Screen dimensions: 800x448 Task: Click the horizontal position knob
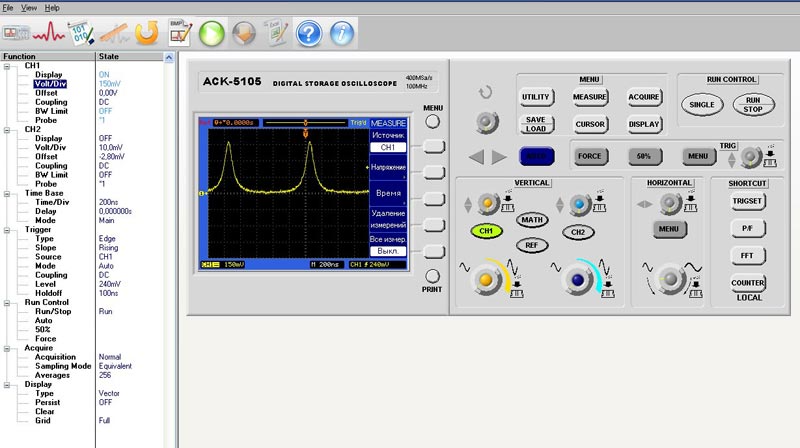point(670,204)
